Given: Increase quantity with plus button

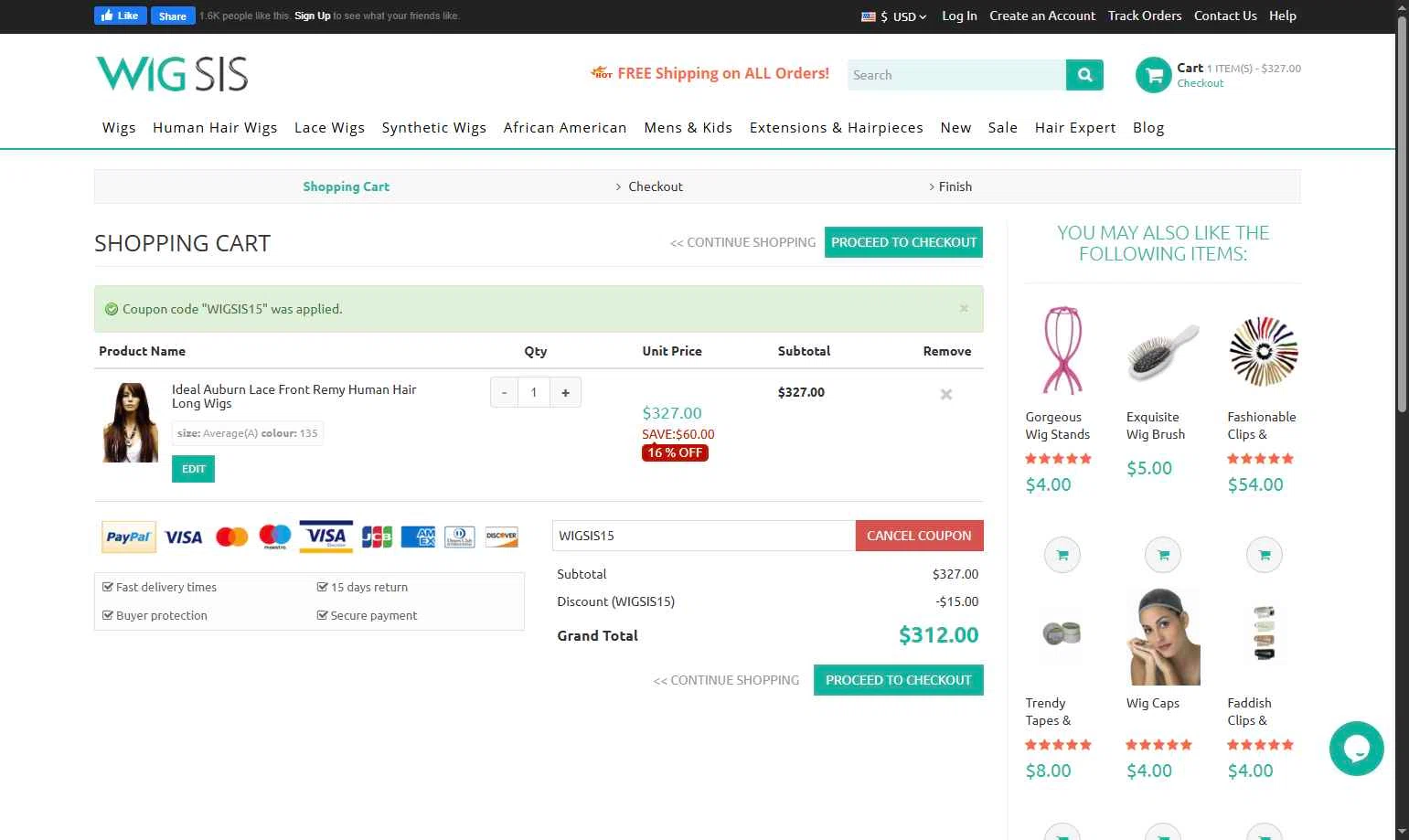Looking at the screenshot, I should (x=566, y=392).
